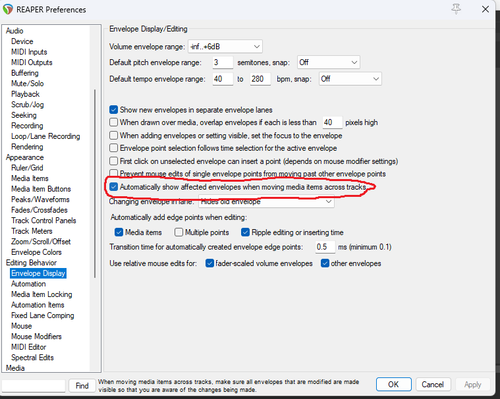
Task: Uncheck Media items edge points checkbox
Action: (119, 232)
